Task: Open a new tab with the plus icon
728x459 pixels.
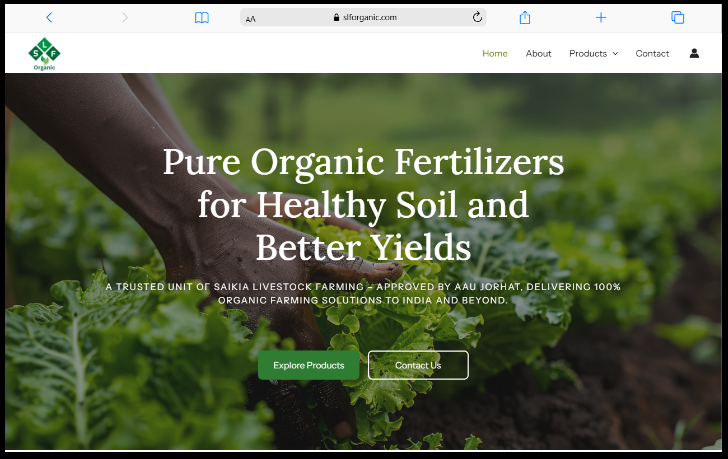Action: click(601, 17)
